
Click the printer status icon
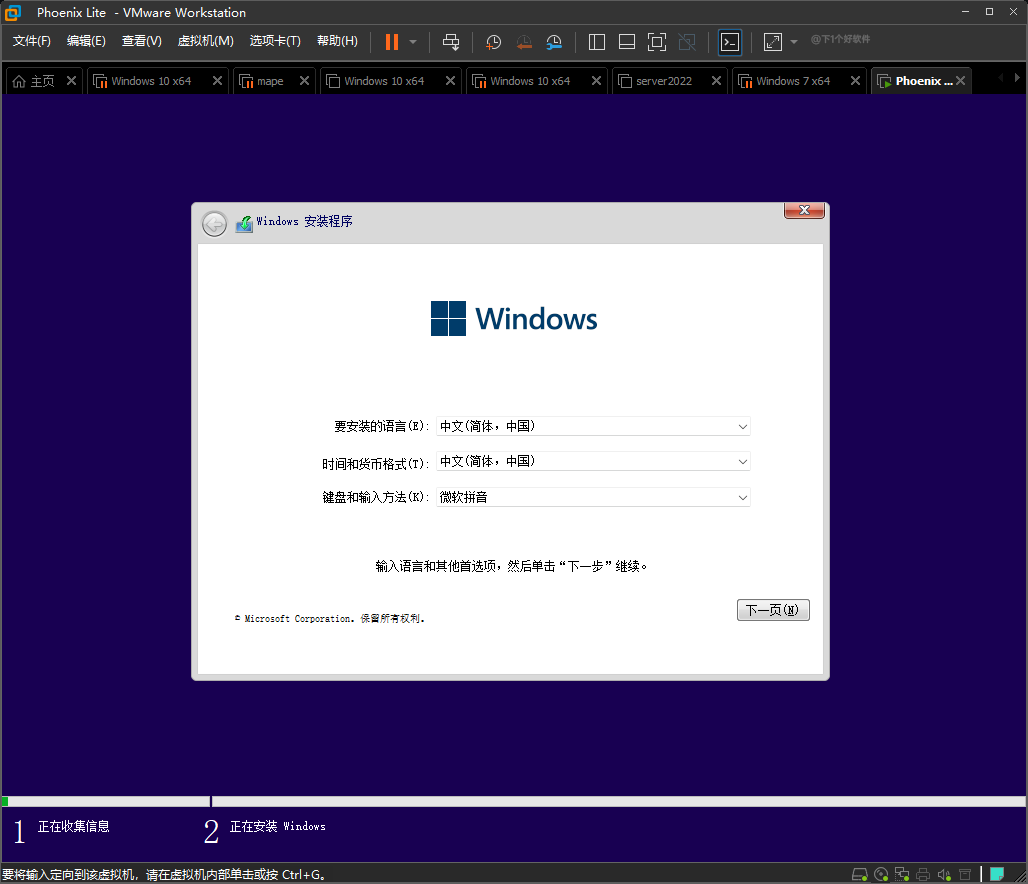coord(923,874)
